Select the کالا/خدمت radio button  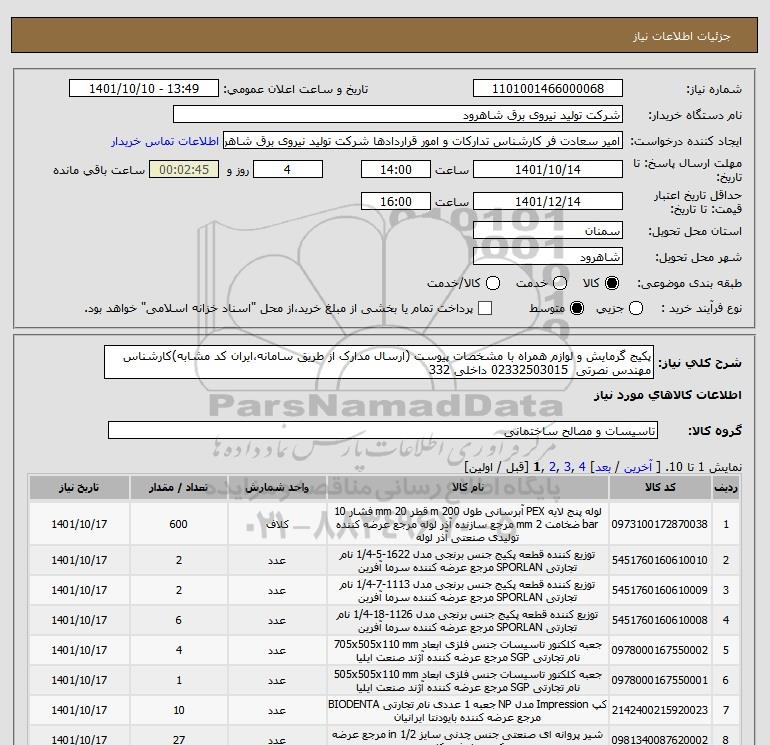coord(493,283)
